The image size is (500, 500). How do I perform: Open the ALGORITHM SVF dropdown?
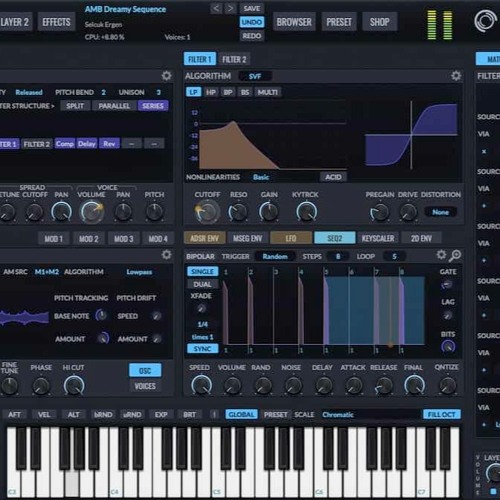point(255,76)
